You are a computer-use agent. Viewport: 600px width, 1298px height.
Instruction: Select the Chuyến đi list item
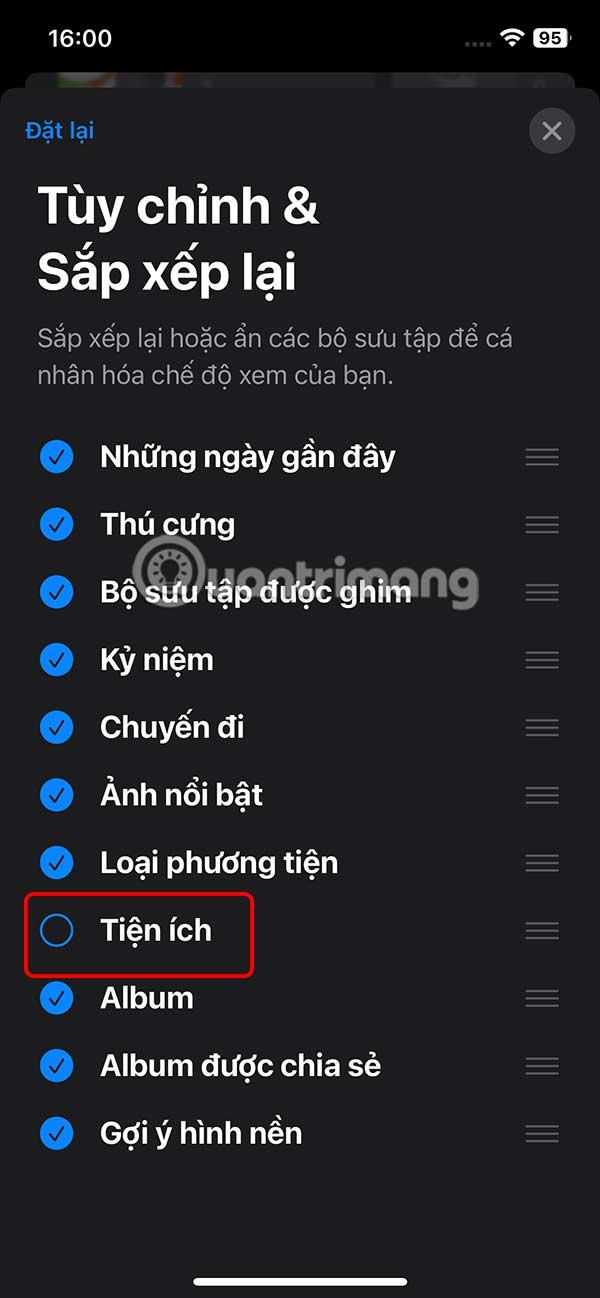click(x=300, y=728)
